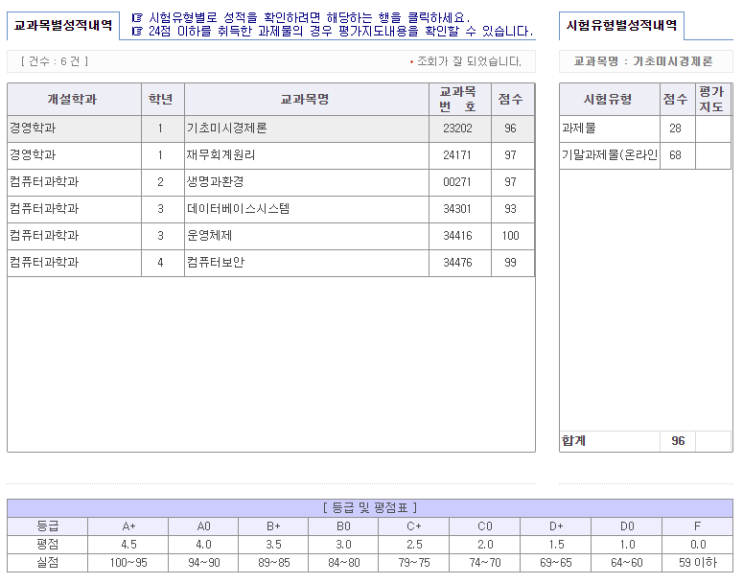The image size is (743, 584).
Task: Click the 합계 total value 96
Action: (x=678, y=441)
